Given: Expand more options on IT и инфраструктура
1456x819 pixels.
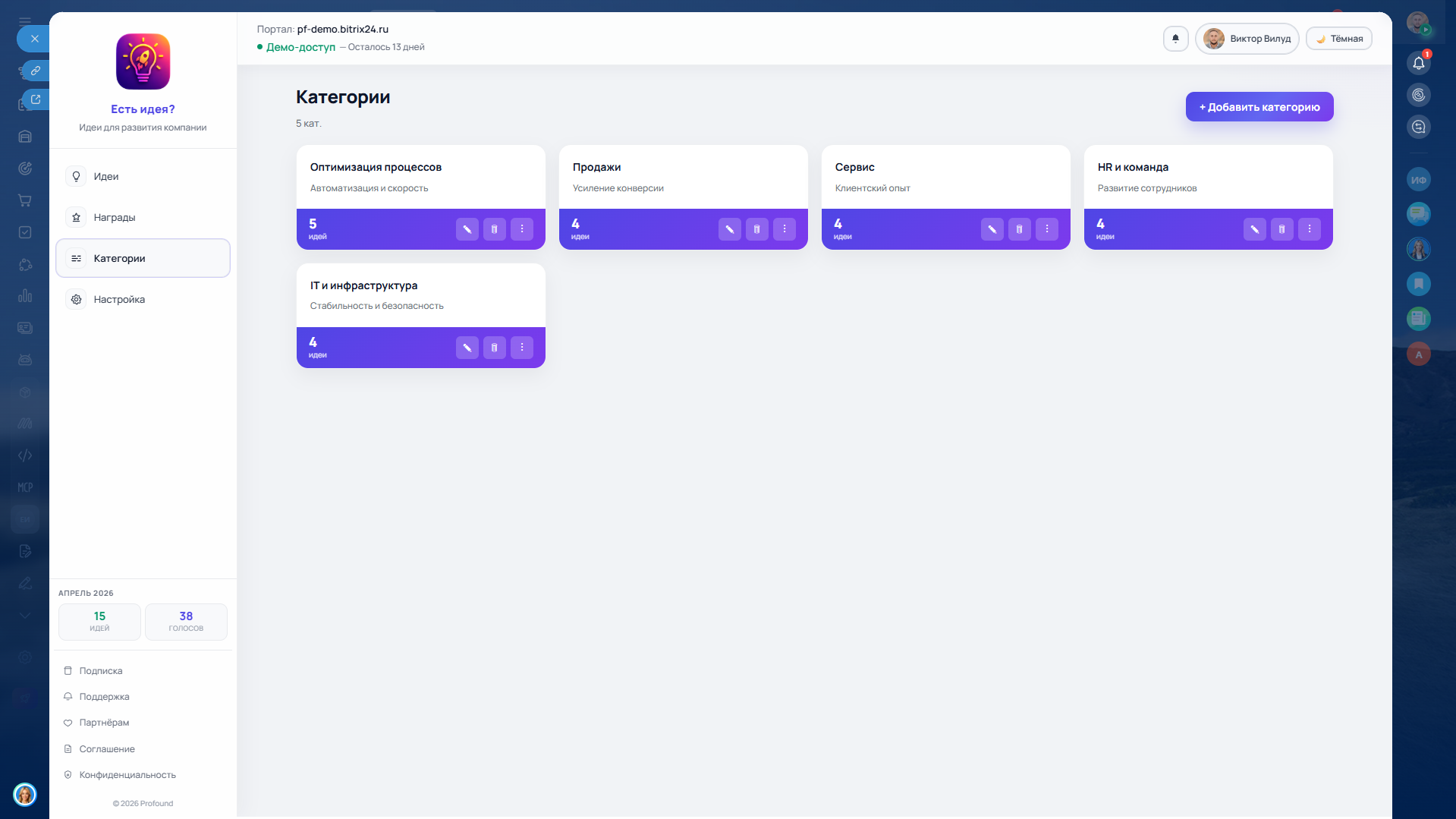Looking at the screenshot, I should tap(522, 348).
